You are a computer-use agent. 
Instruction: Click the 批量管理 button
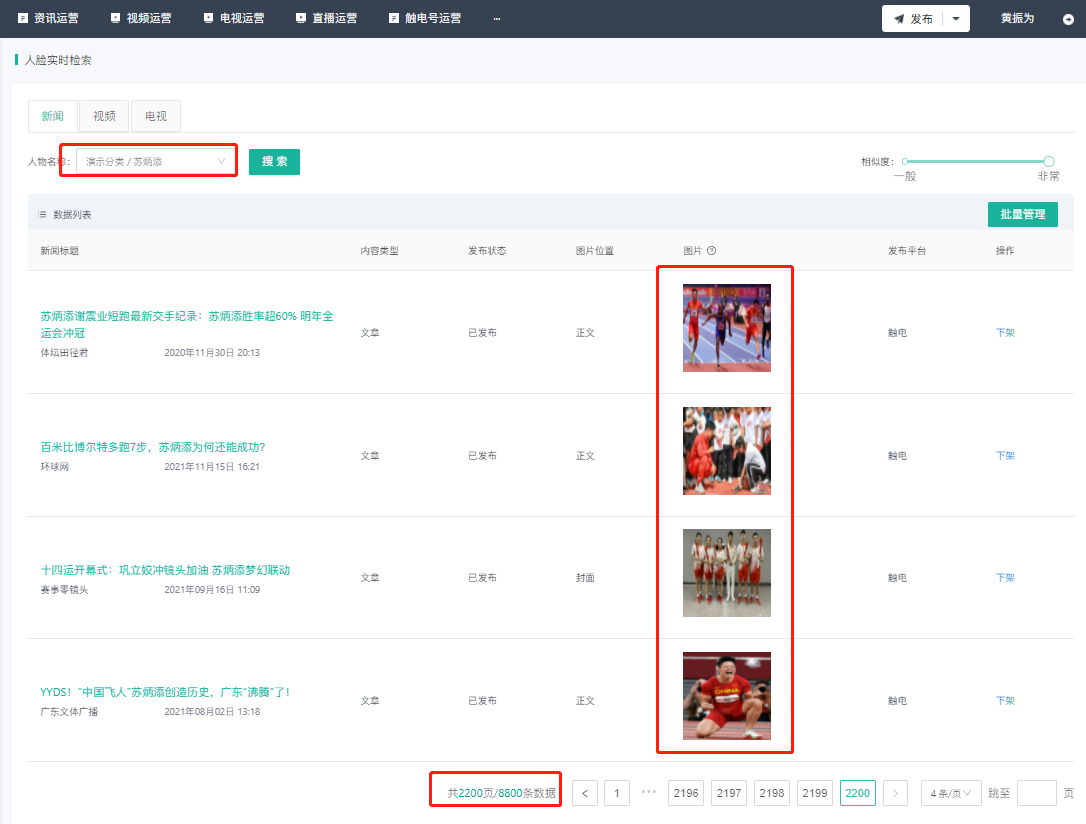1022,214
